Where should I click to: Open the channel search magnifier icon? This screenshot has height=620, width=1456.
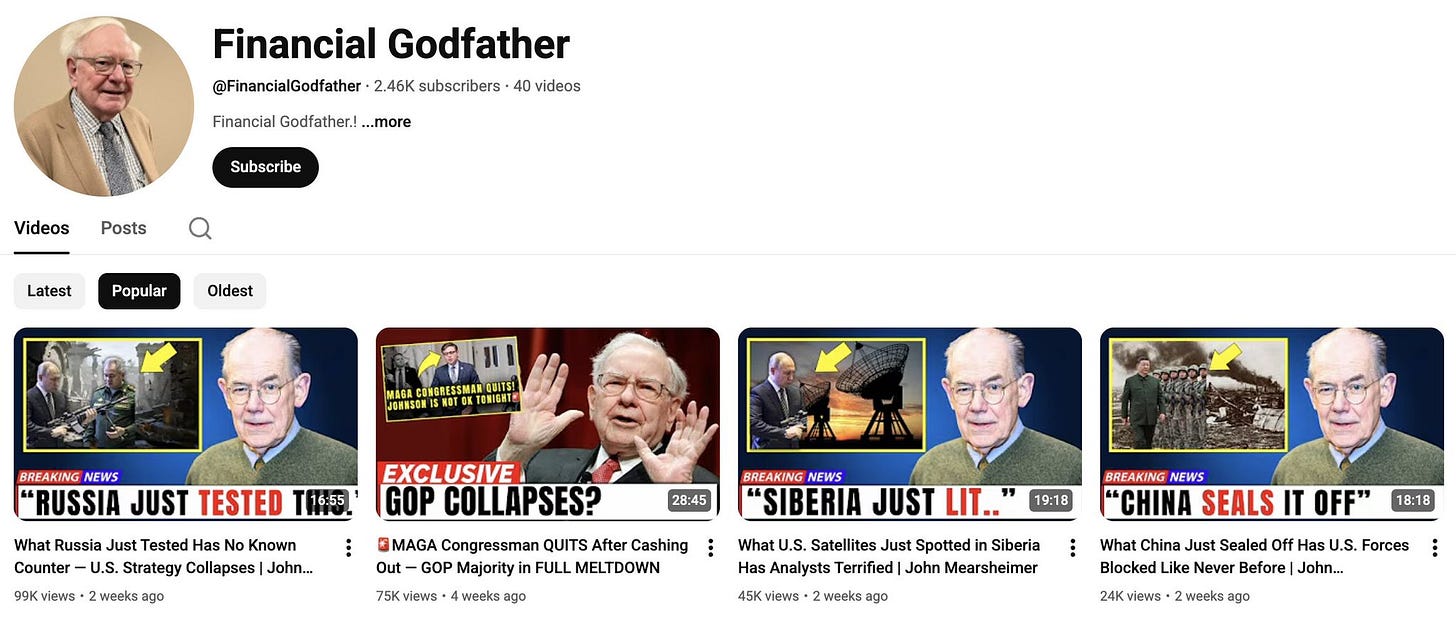200,228
